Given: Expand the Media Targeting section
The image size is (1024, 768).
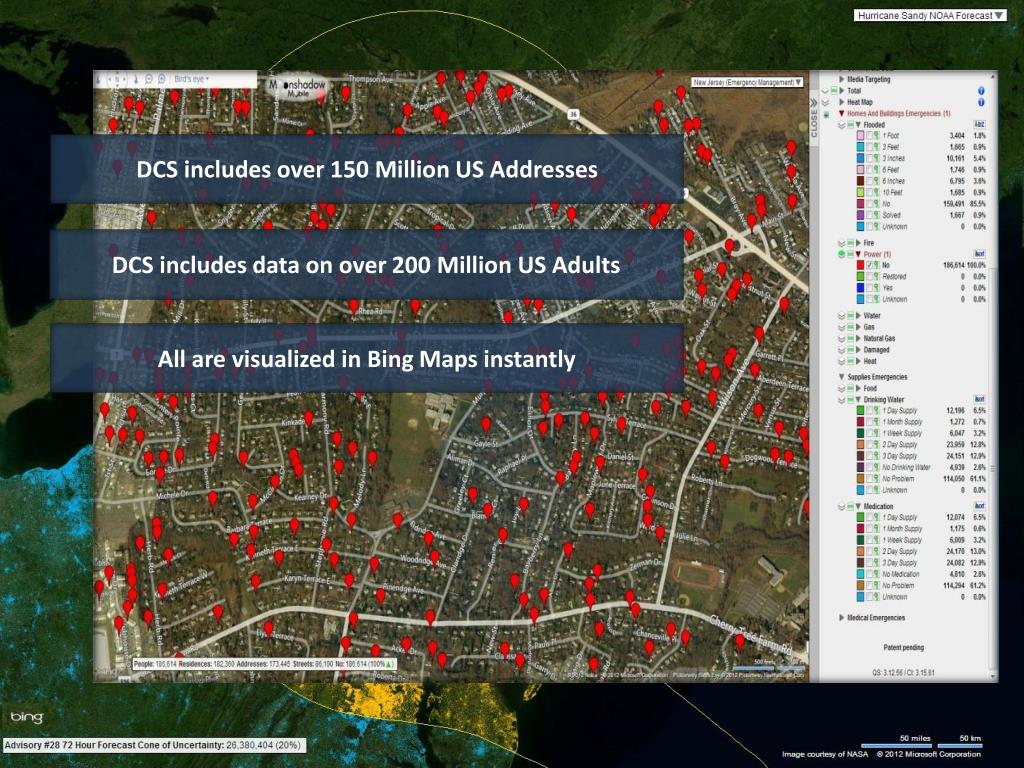Looking at the screenshot, I should [842, 79].
